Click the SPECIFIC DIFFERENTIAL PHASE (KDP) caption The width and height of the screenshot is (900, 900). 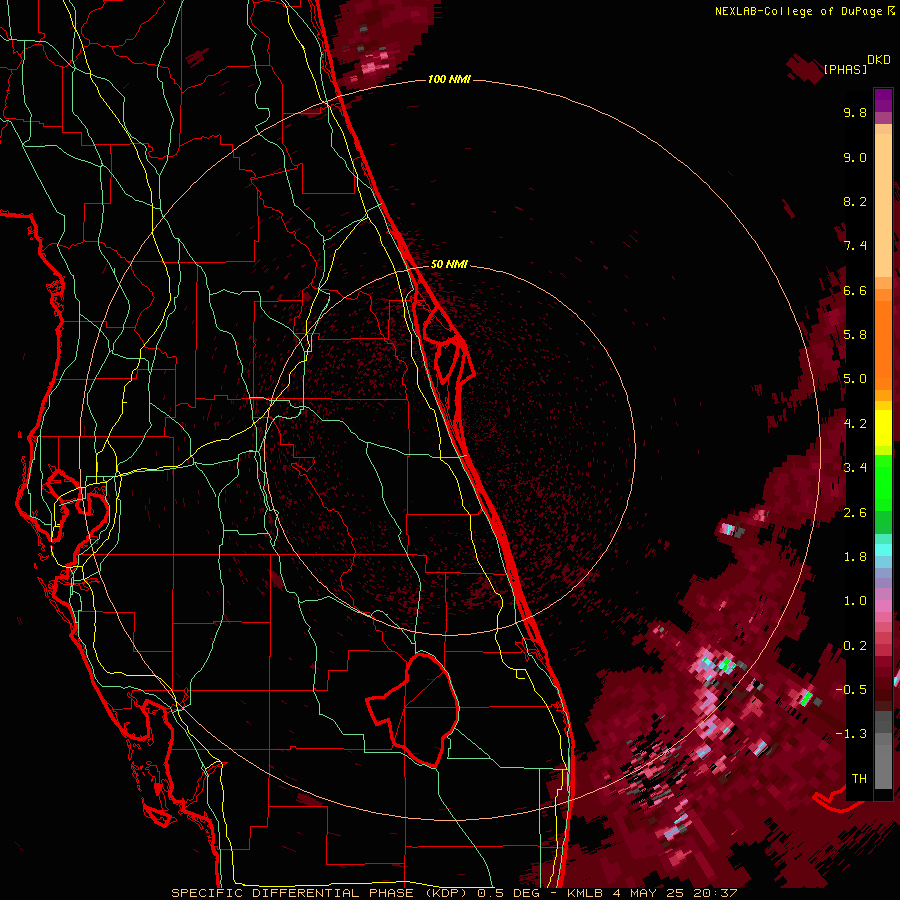pyautogui.click(x=321, y=893)
